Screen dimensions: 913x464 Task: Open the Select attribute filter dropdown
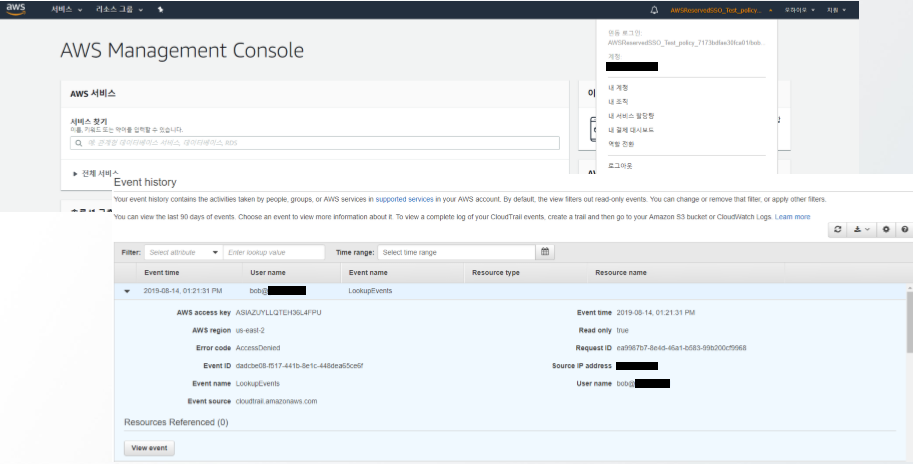click(x=183, y=252)
